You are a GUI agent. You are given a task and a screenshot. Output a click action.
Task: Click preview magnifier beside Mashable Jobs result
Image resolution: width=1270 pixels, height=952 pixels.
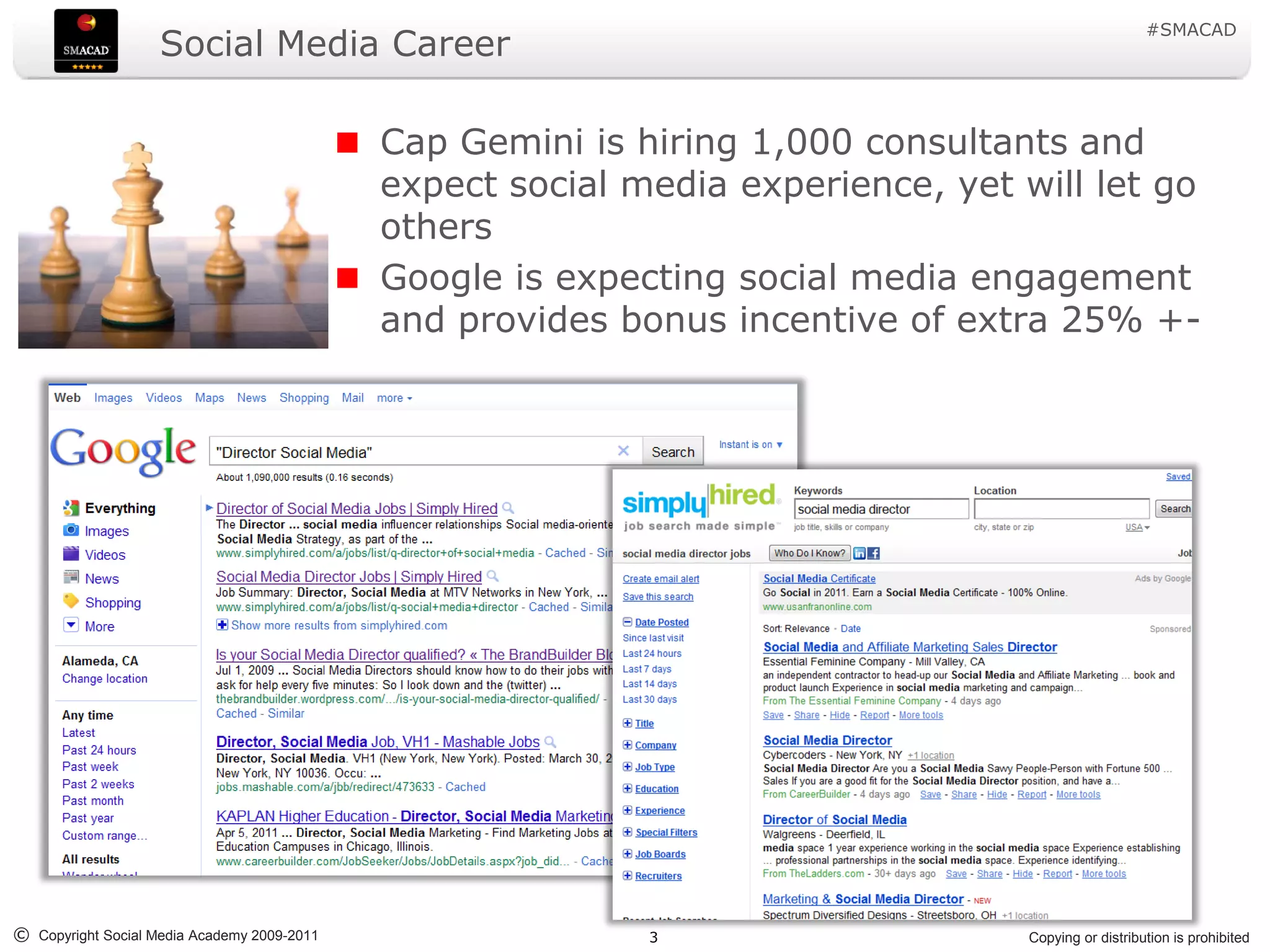(549, 741)
